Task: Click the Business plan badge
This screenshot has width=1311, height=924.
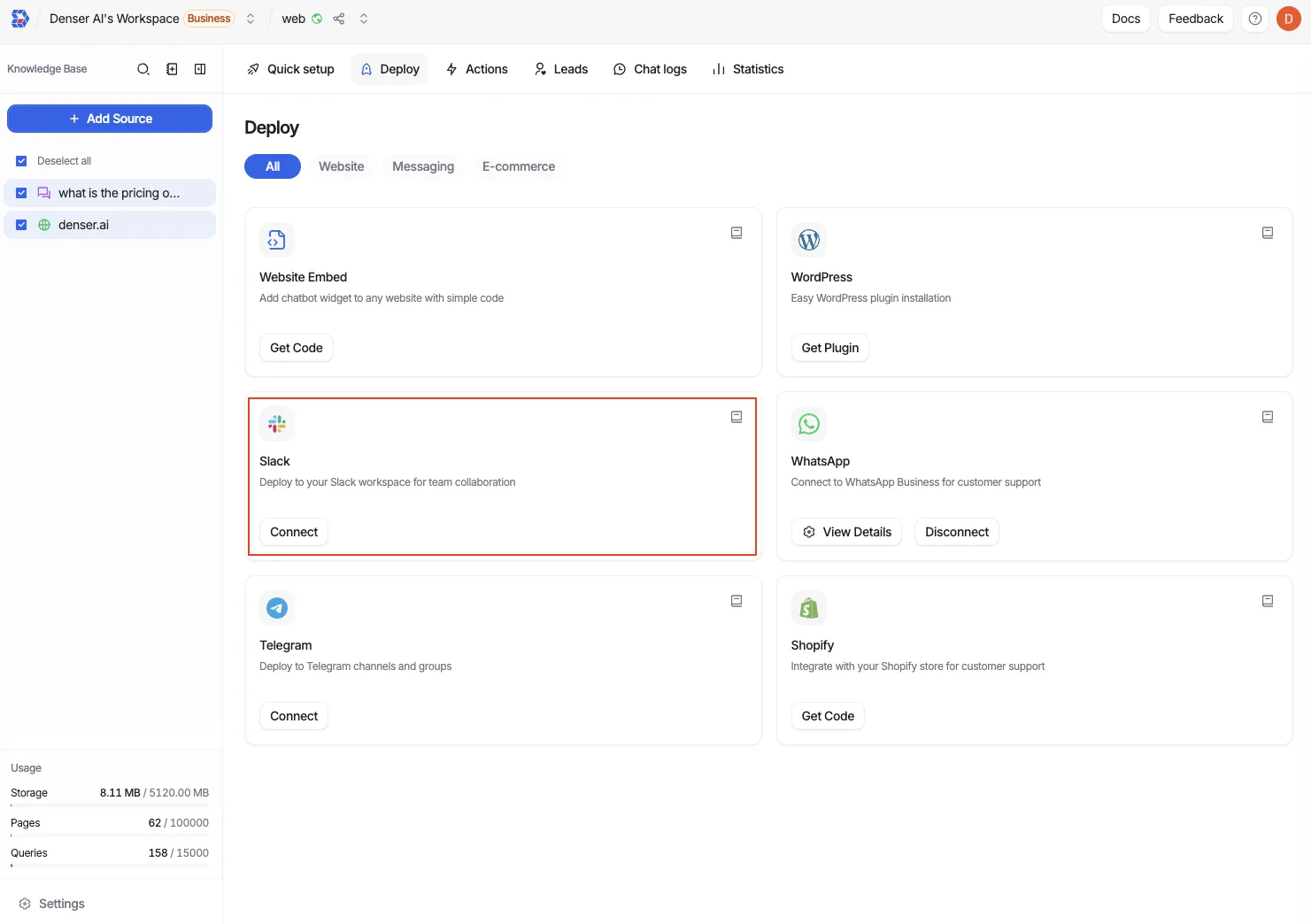Action: [x=209, y=19]
